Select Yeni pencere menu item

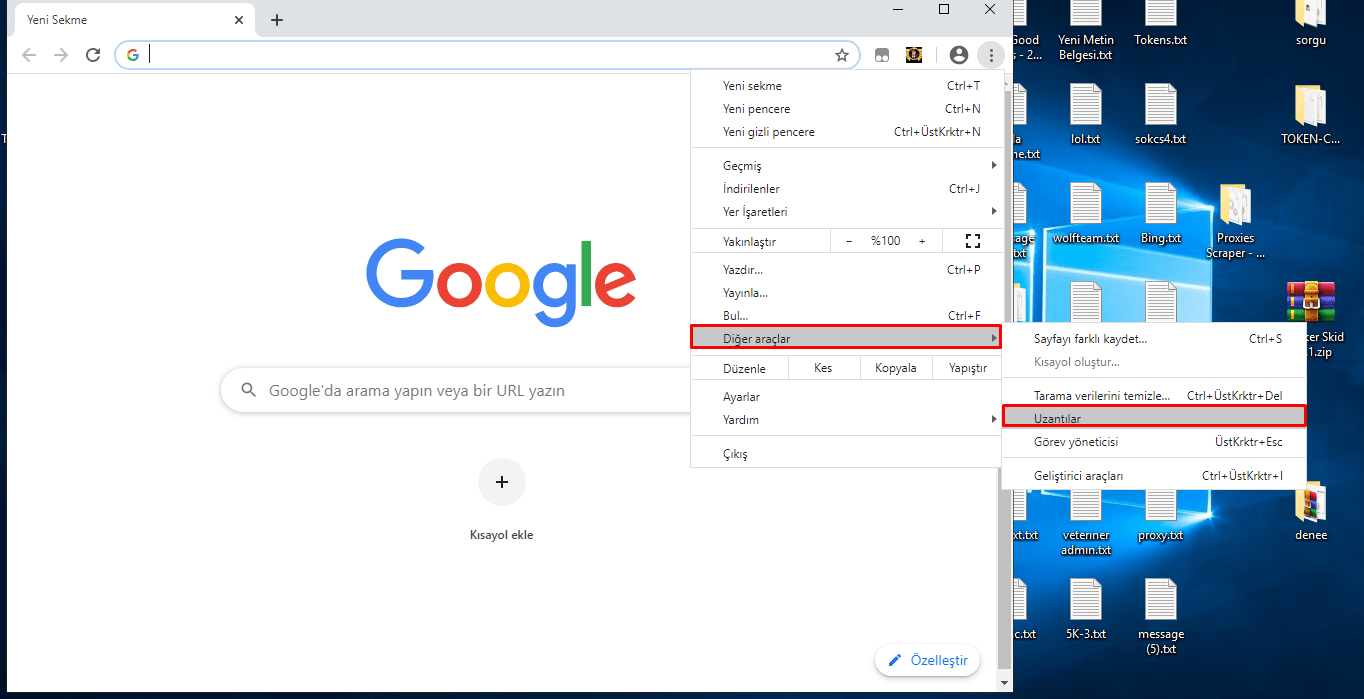coord(845,109)
